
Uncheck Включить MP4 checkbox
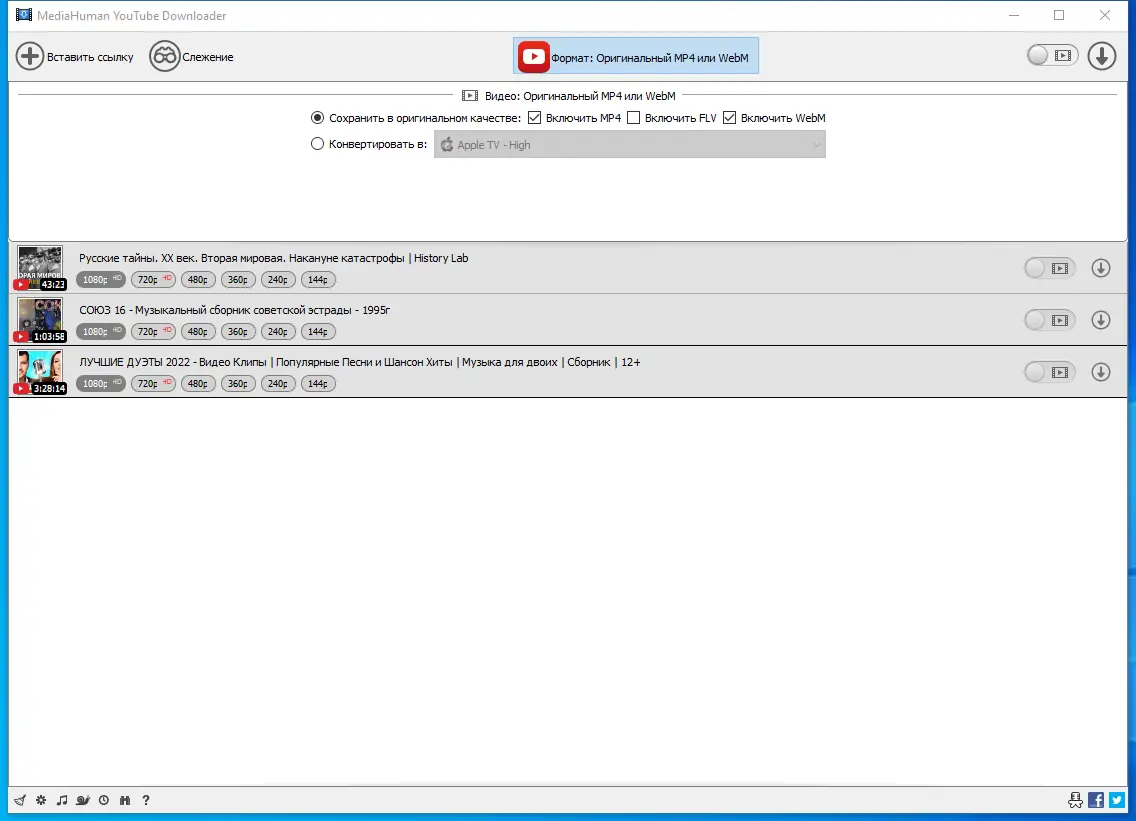pyautogui.click(x=535, y=117)
